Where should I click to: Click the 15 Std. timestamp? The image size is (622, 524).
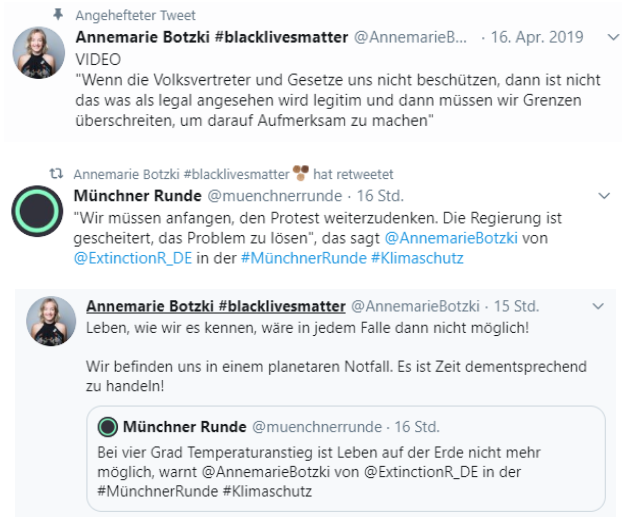[x=516, y=305]
